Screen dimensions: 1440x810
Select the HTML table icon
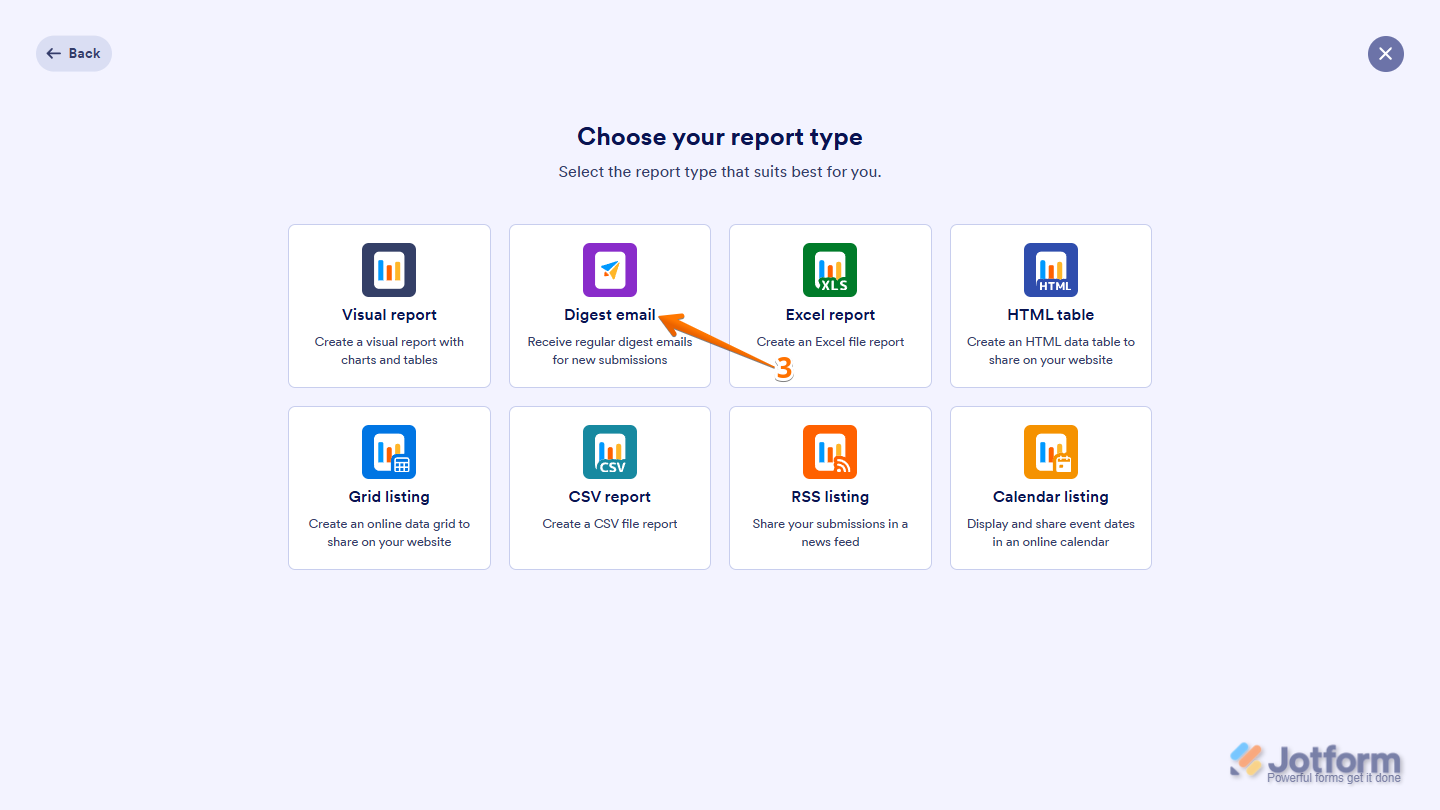[1050, 269]
